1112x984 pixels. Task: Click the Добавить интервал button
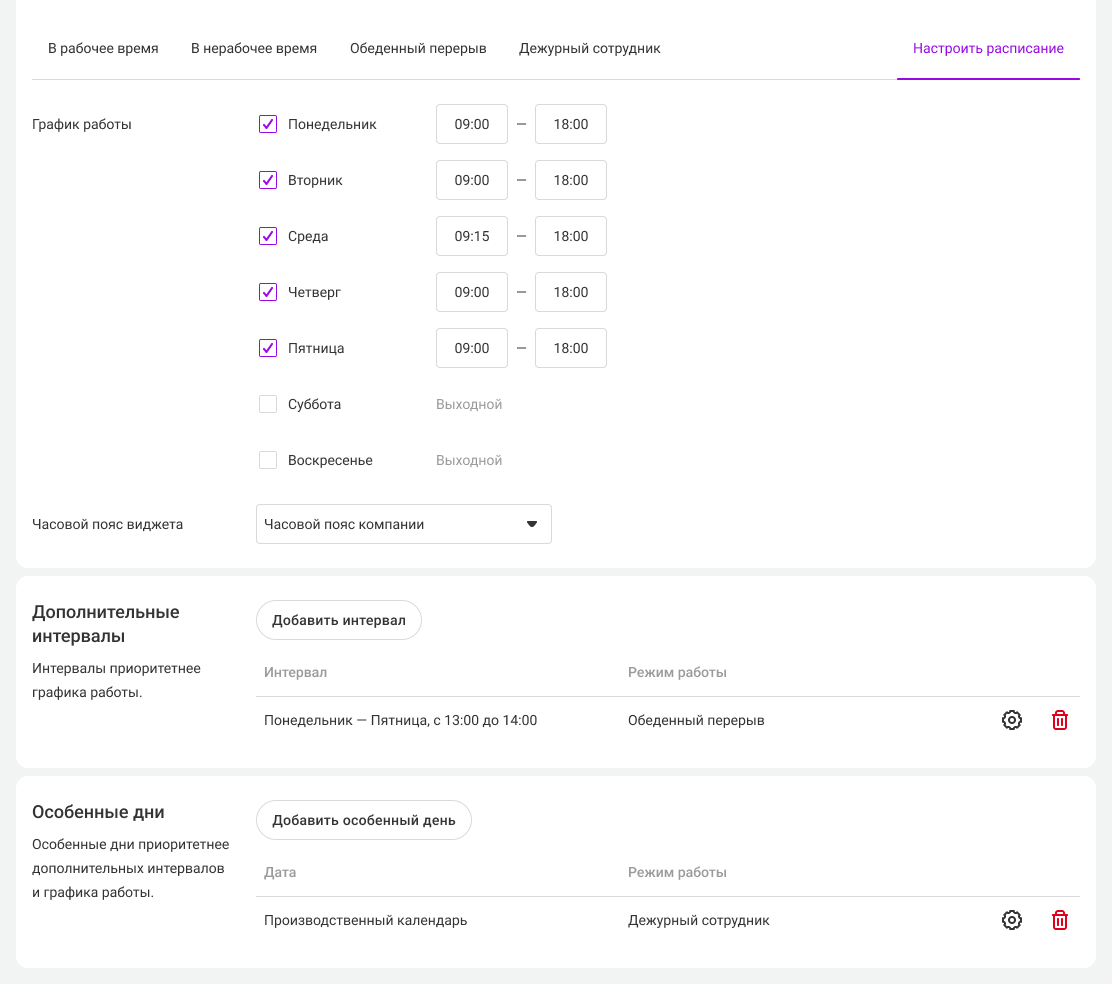pyautogui.click(x=339, y=620)
